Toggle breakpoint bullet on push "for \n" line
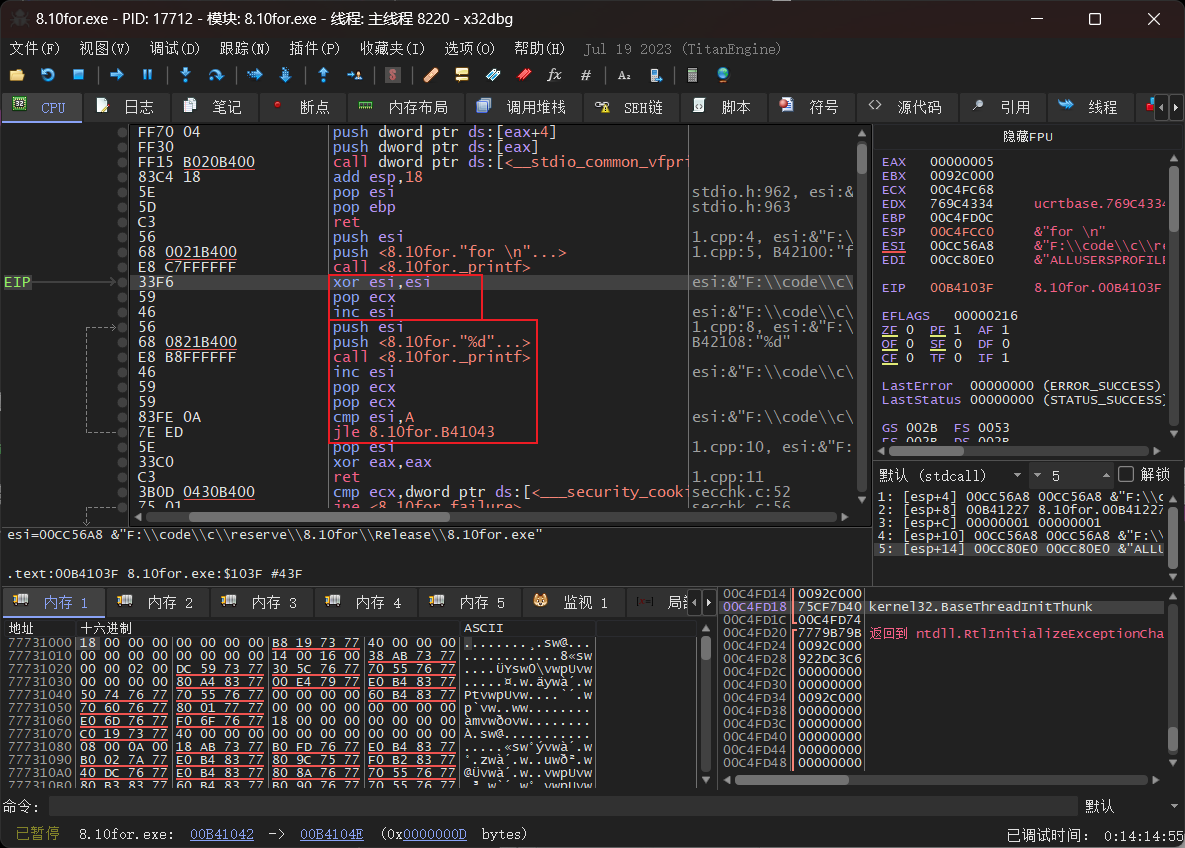The width and height of the screenshot is (1185, 848). [x=122, y=252]
